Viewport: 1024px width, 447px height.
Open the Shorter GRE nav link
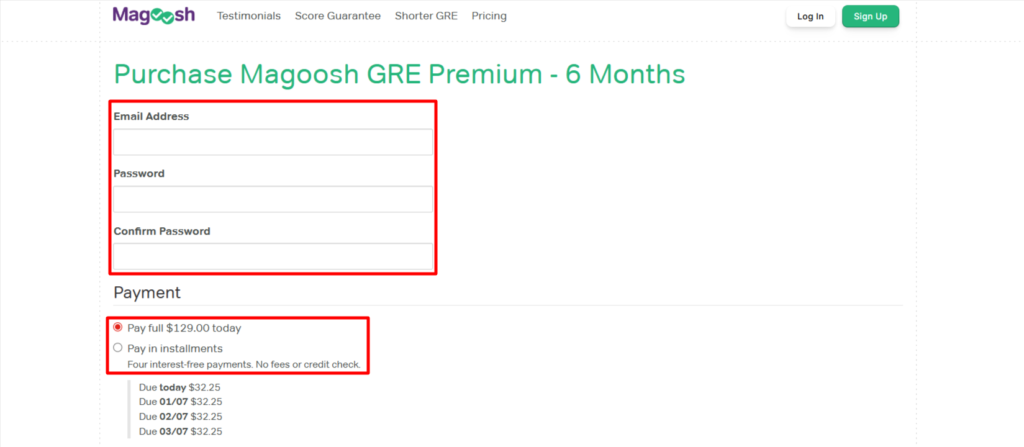pyautogui.click(x=427, y=16)
